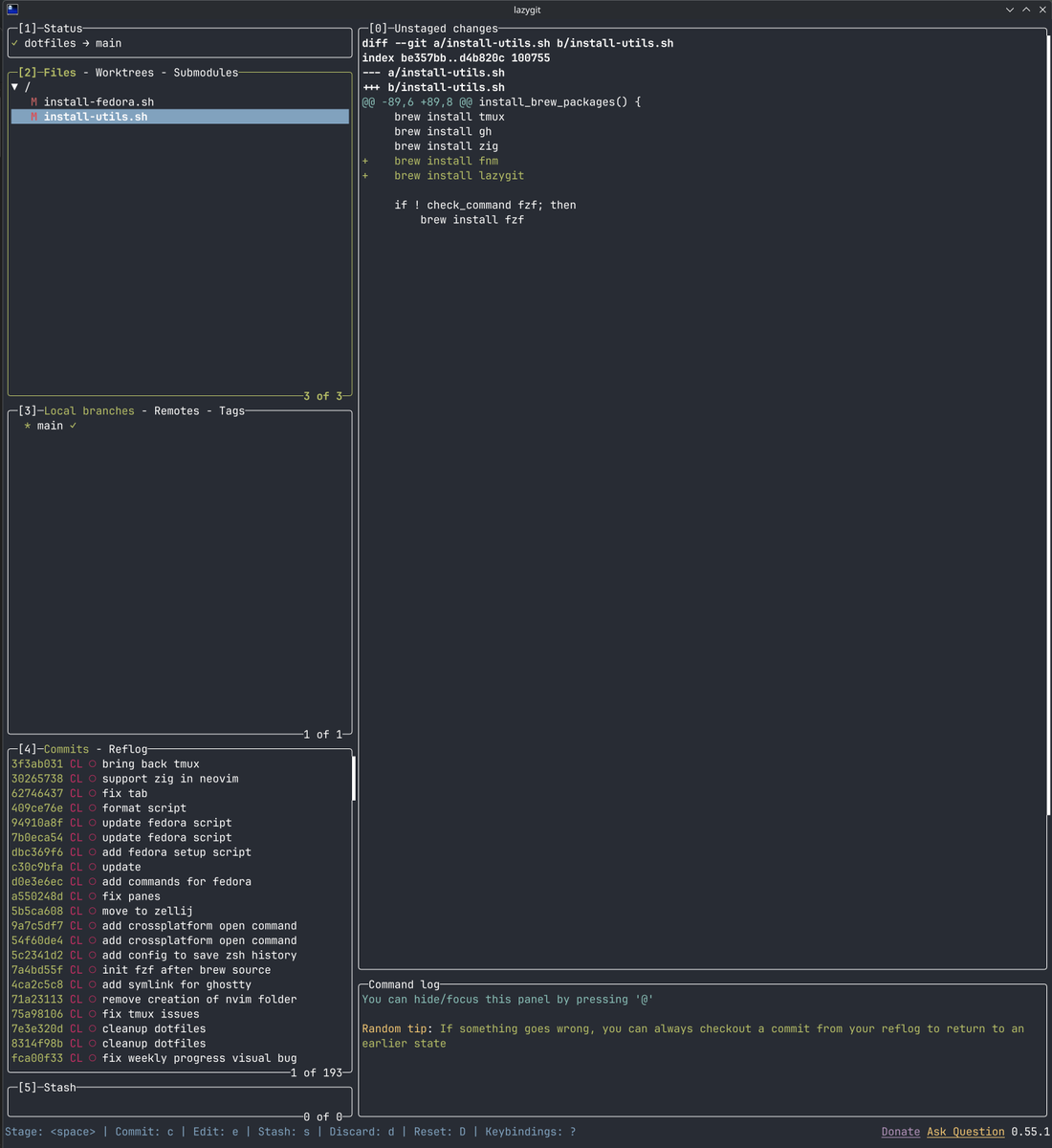
Task: Open the Files tab
Action: tap(59, 73)
